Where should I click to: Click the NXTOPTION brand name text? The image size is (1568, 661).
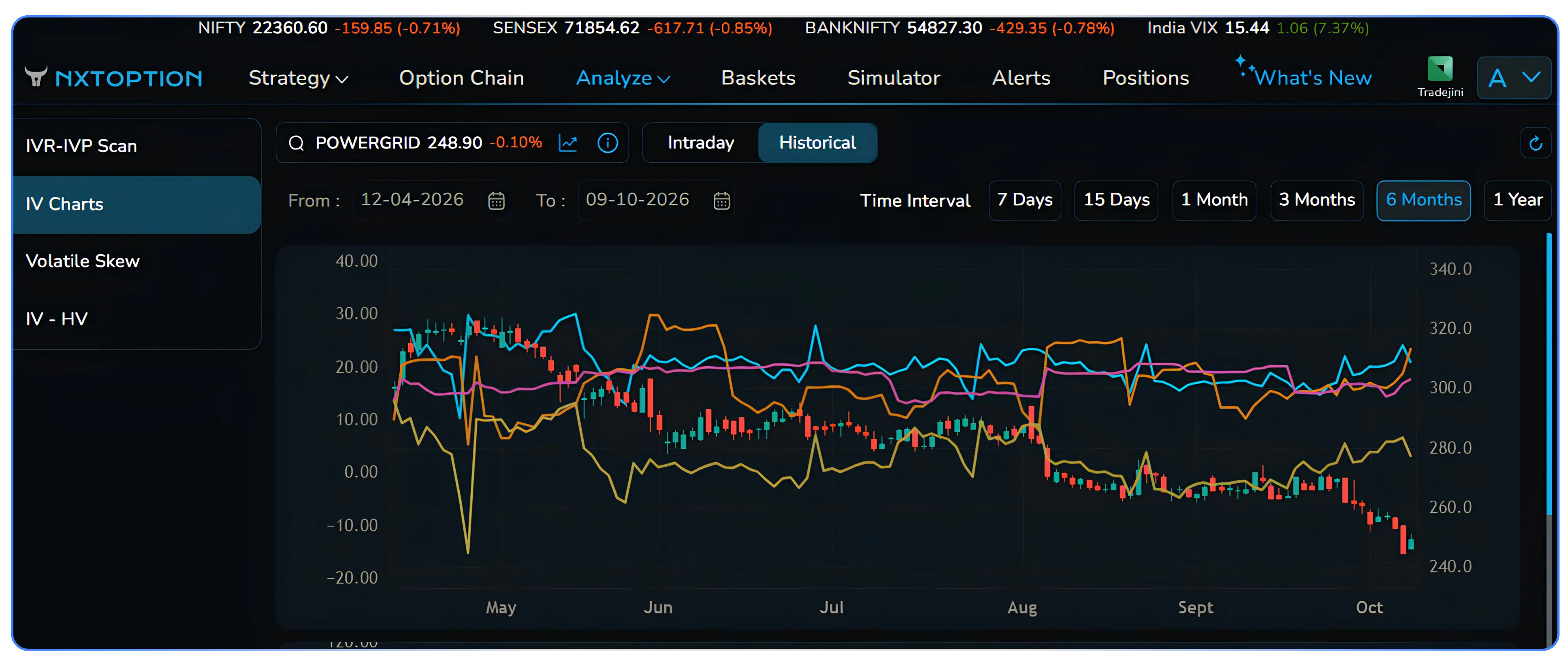pyautogui.click(x=128, y=78)
